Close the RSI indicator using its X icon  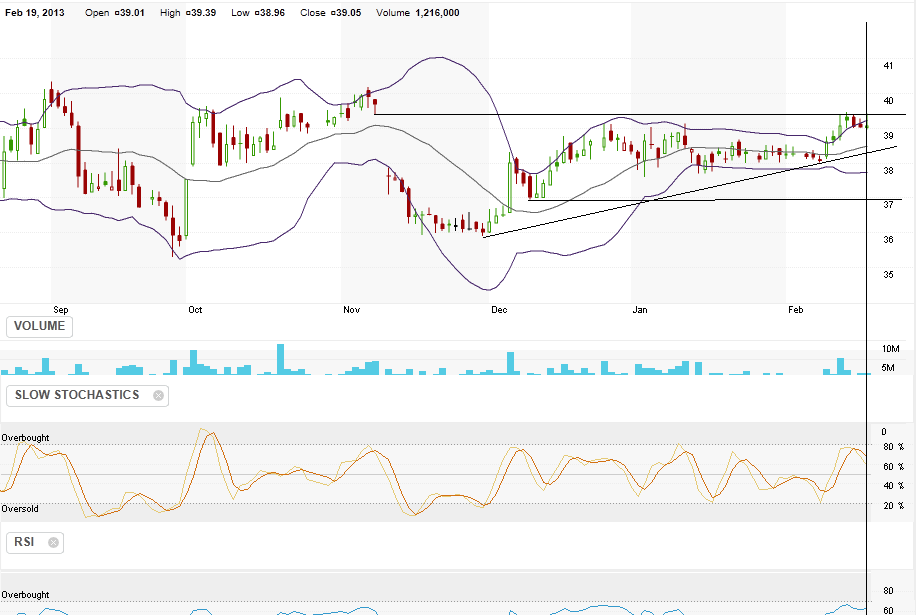pos(53,543)
